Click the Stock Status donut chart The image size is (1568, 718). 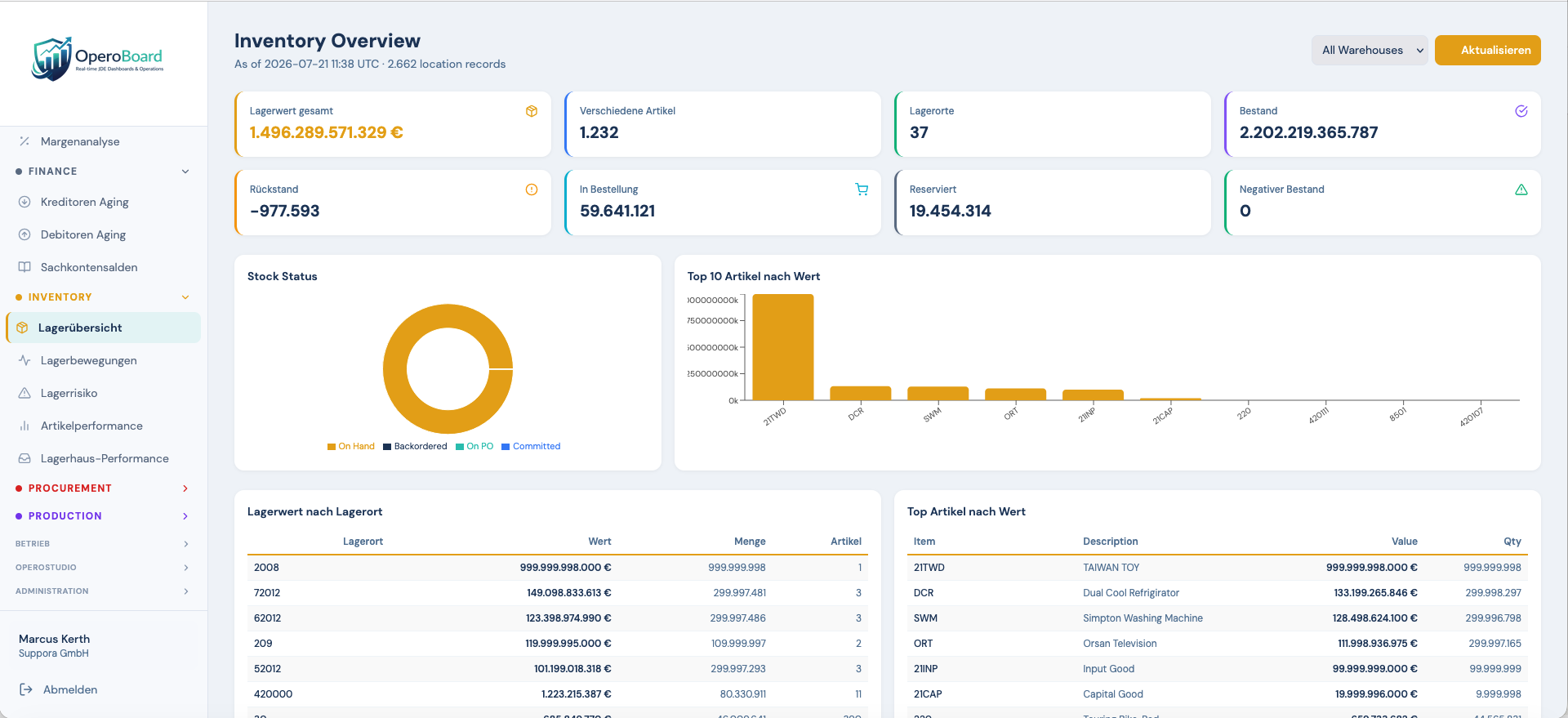pos(448,369)
